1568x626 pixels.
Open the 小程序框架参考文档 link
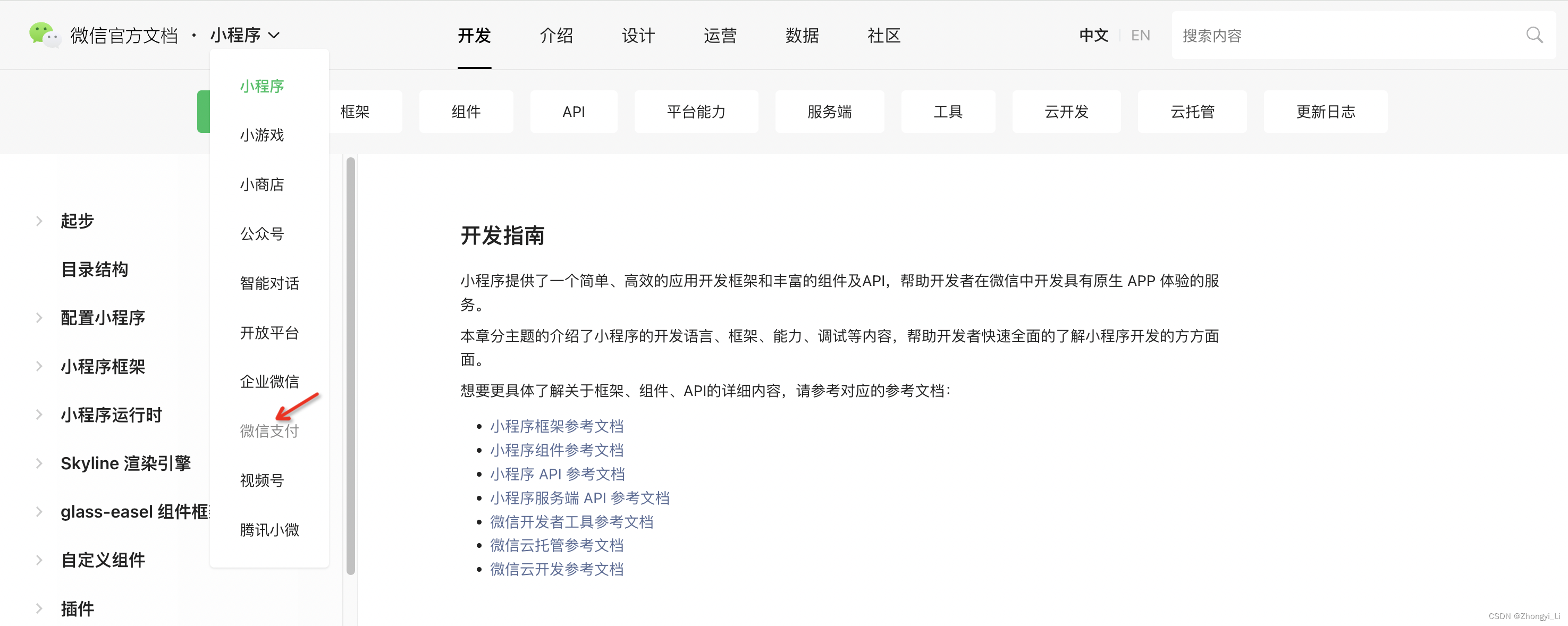(x=557, y=427)
